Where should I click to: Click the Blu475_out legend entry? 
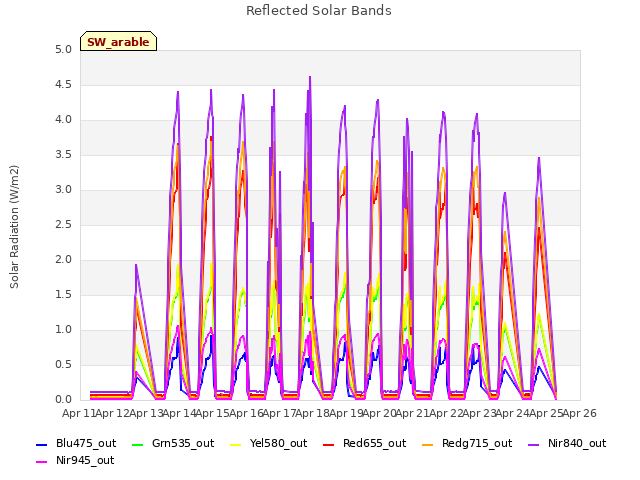click(x=76, y=443)
